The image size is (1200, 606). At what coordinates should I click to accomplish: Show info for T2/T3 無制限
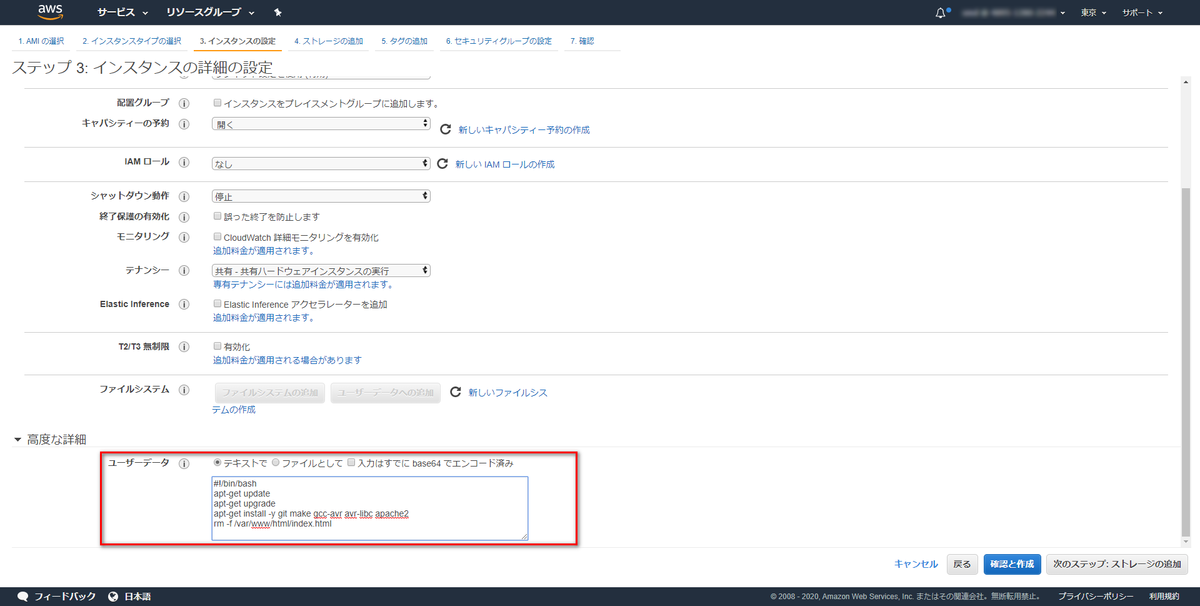184,346
